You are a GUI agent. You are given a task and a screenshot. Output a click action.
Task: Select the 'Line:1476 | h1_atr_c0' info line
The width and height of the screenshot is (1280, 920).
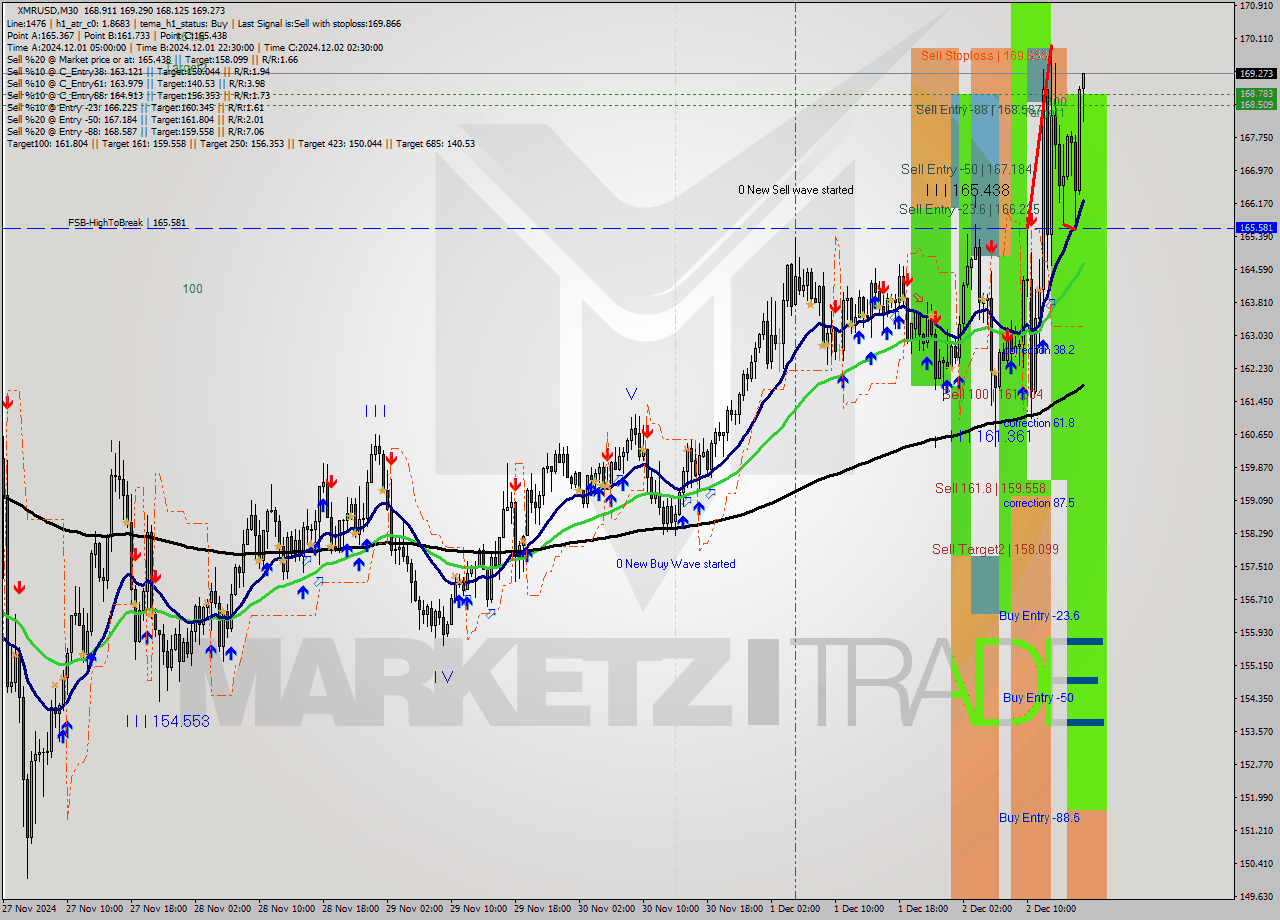coord(204,23)
